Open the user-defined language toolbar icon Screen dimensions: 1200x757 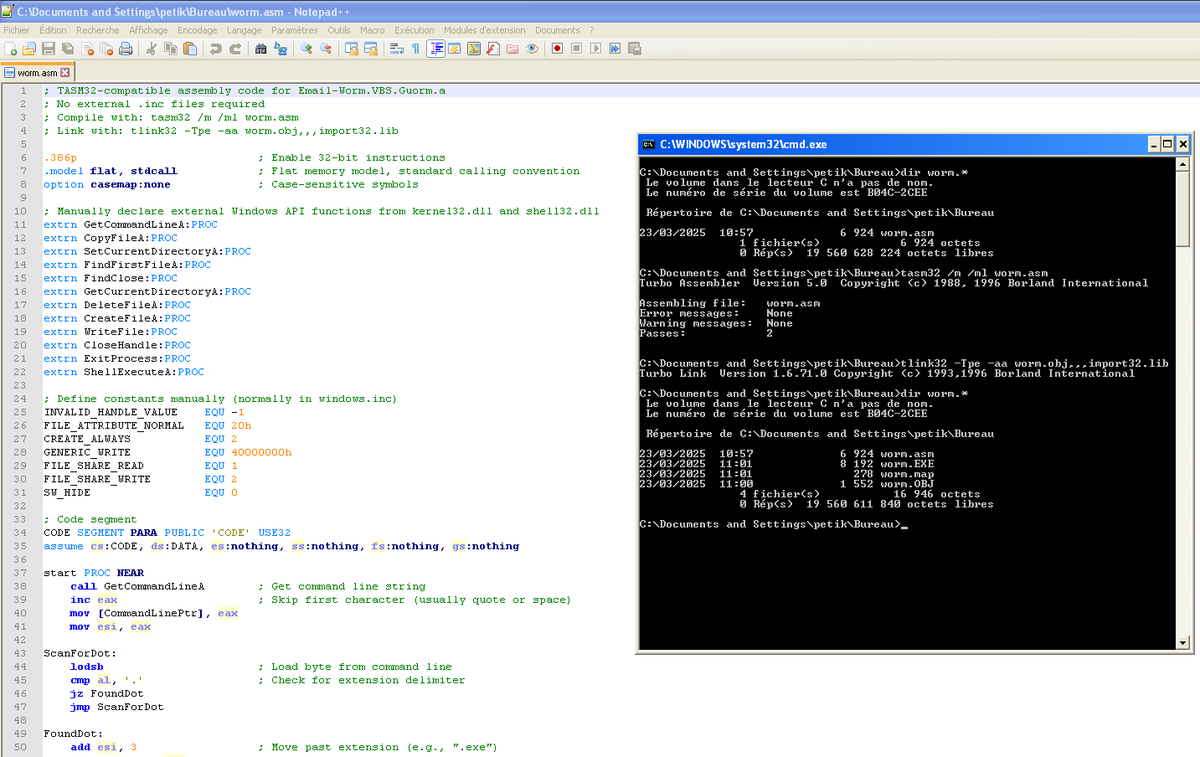(x=454, y=48)
